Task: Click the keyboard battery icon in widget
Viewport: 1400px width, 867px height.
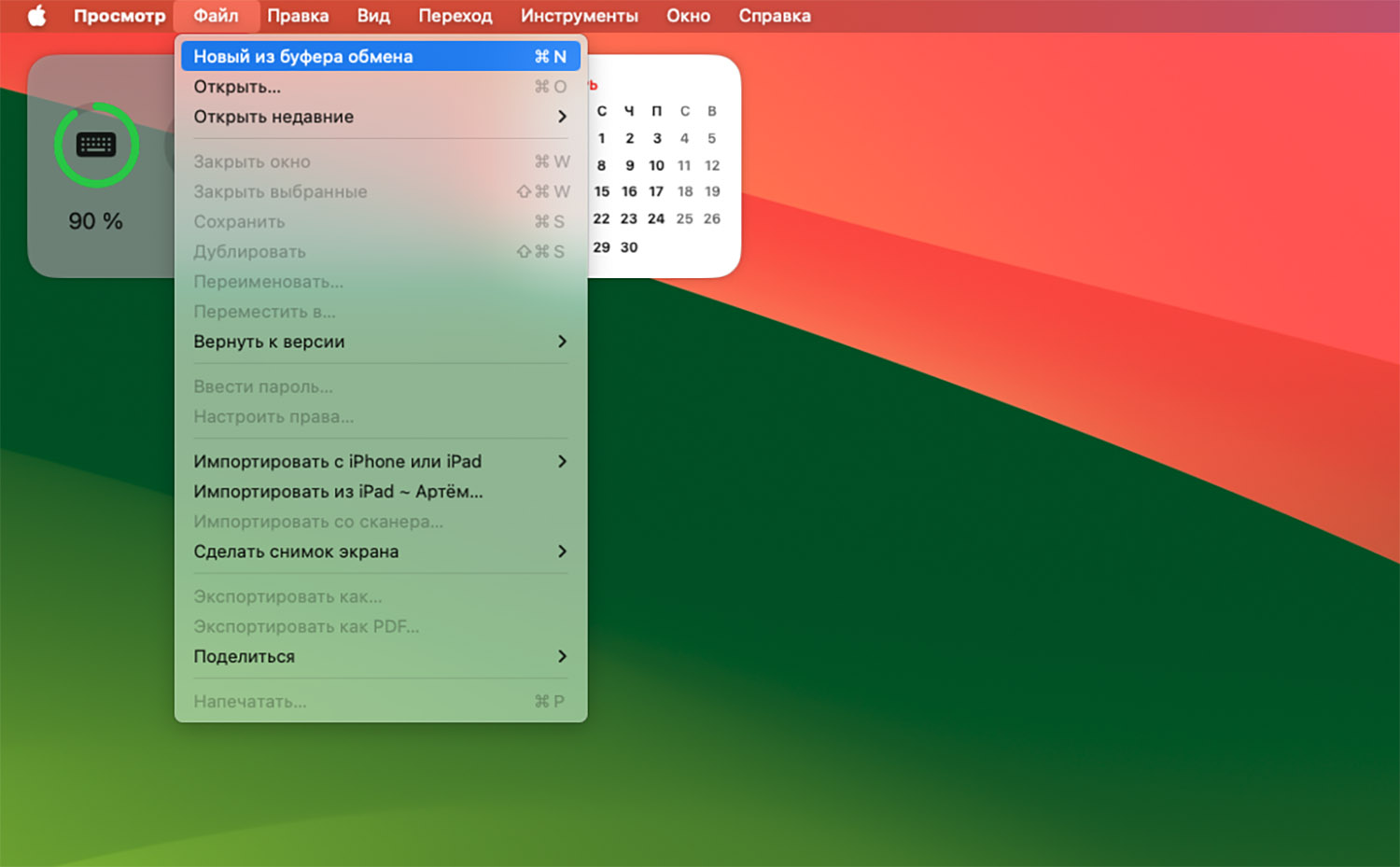Action: pos(96,145)
